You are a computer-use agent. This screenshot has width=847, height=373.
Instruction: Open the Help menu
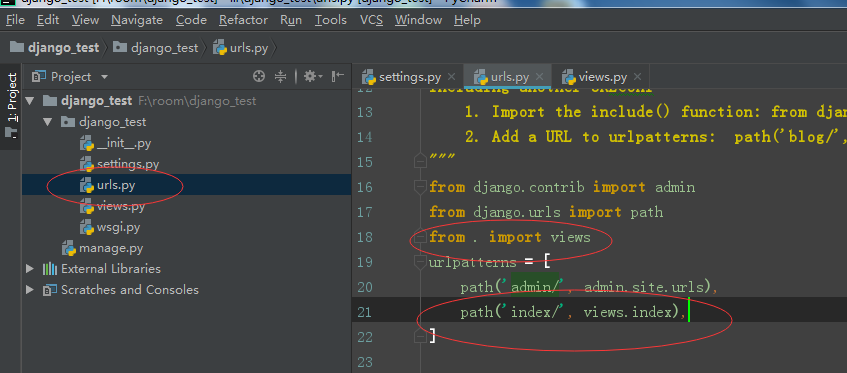(x=467, y=20)
